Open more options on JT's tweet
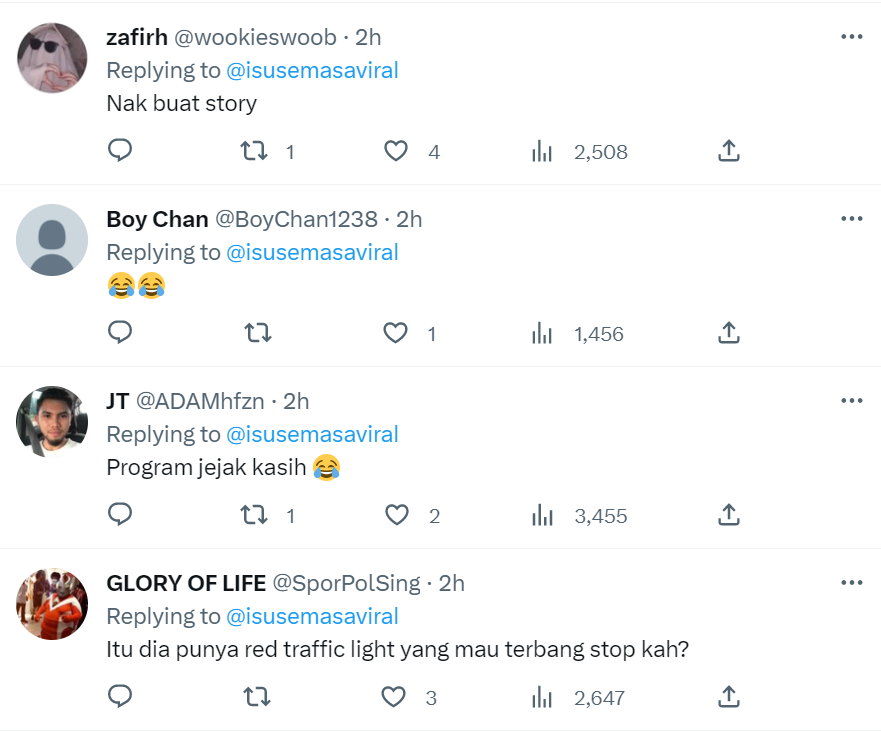The height and width of the screenshot is (731, 881). (851, 401)
